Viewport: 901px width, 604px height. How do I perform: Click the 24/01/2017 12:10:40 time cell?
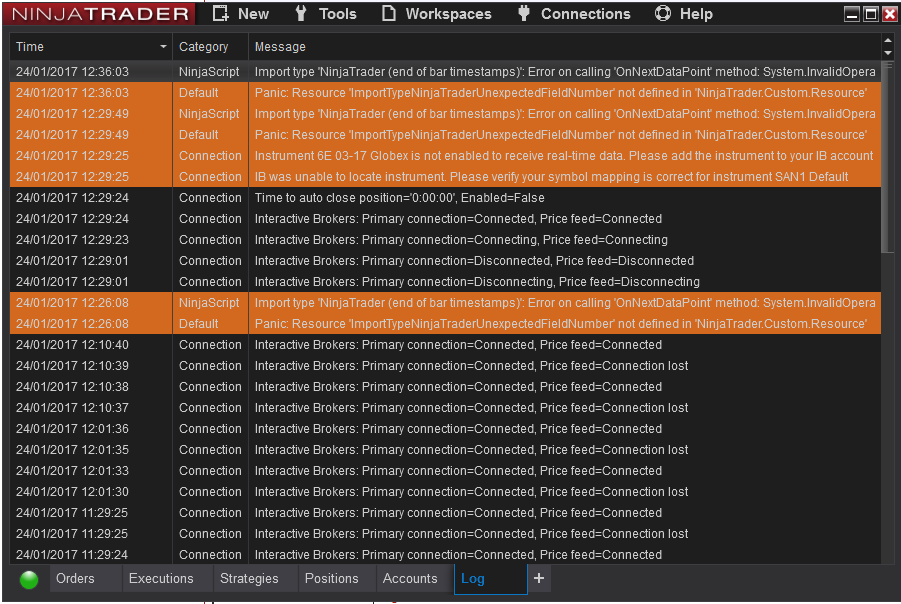click(91, 345)
